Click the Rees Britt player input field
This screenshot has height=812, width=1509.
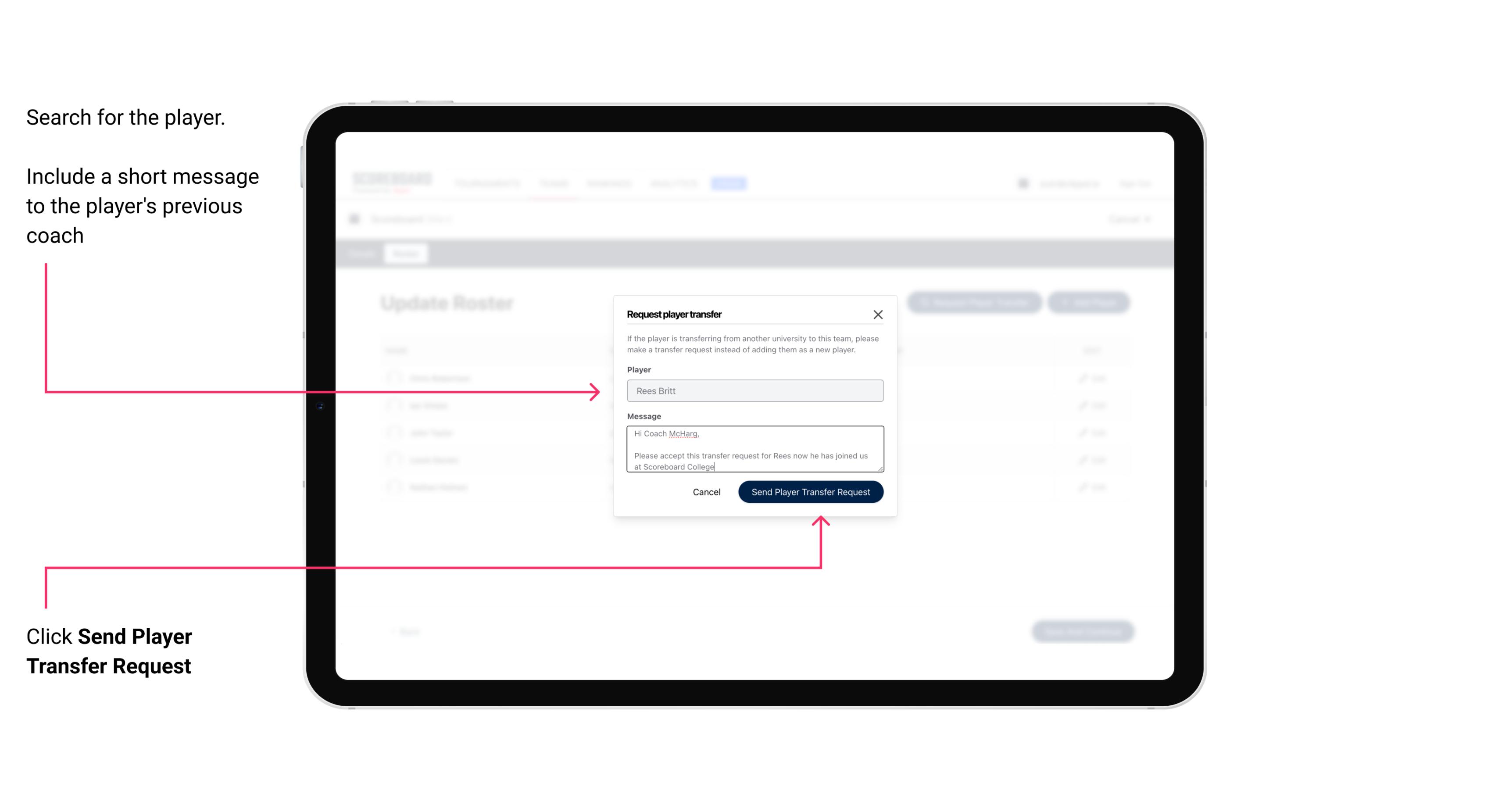coord(753,391)
